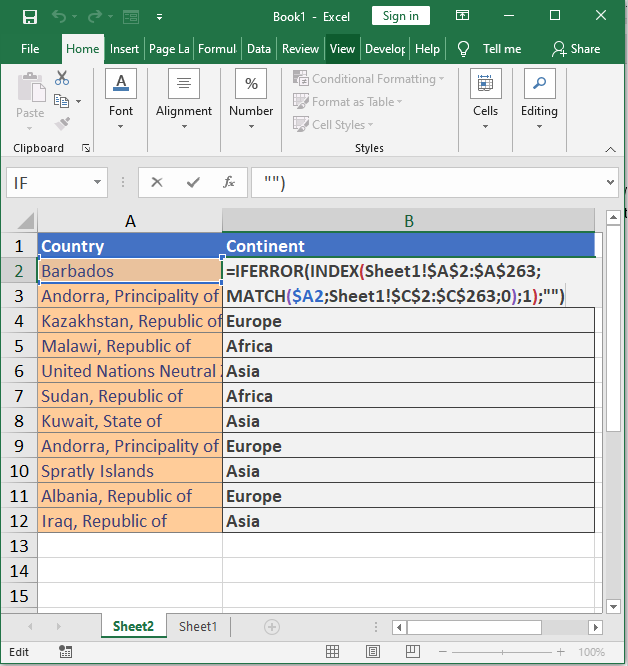Click the Share button

pos(576,49)
